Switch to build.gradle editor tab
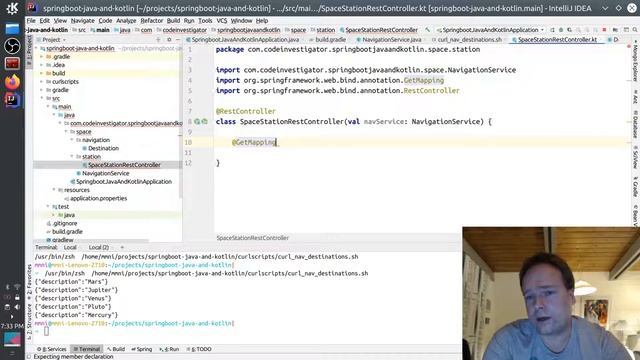Image resolution: width=640 pixels, height=360 pixels. [327, 40]
